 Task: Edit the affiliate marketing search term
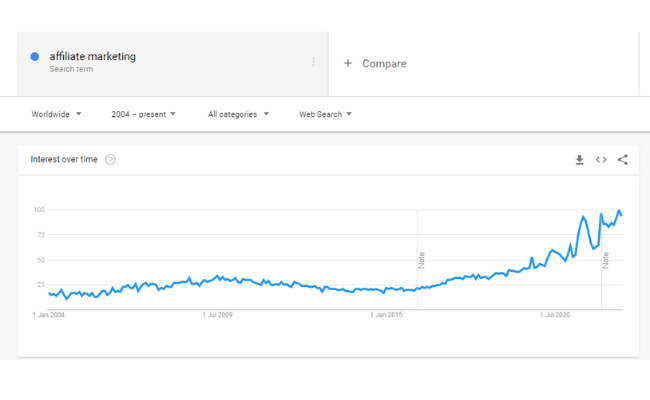(x=92, y=56)
